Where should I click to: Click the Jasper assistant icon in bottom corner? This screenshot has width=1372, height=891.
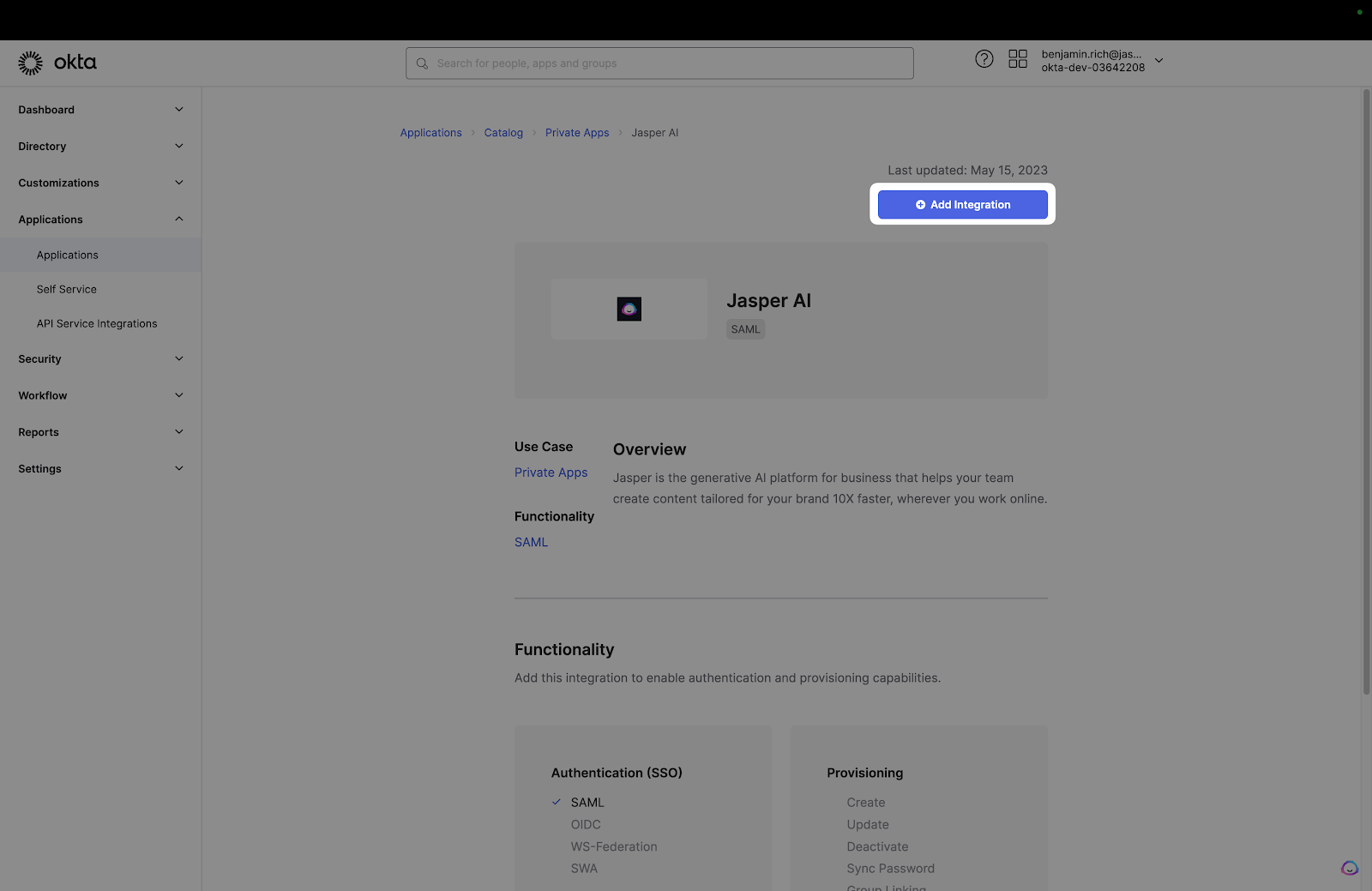1349,868
